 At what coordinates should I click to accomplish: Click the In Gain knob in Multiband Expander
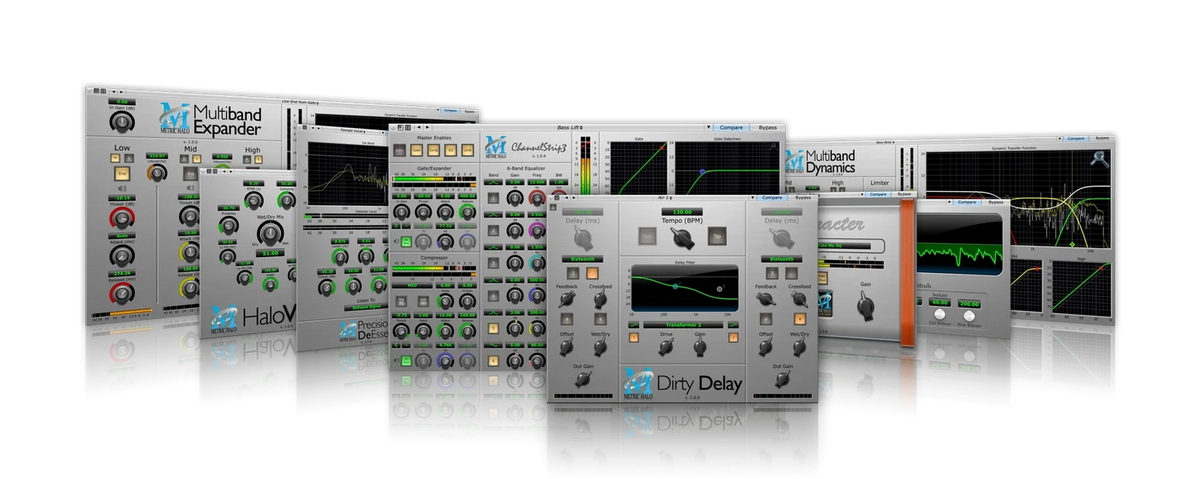[122, 122]
